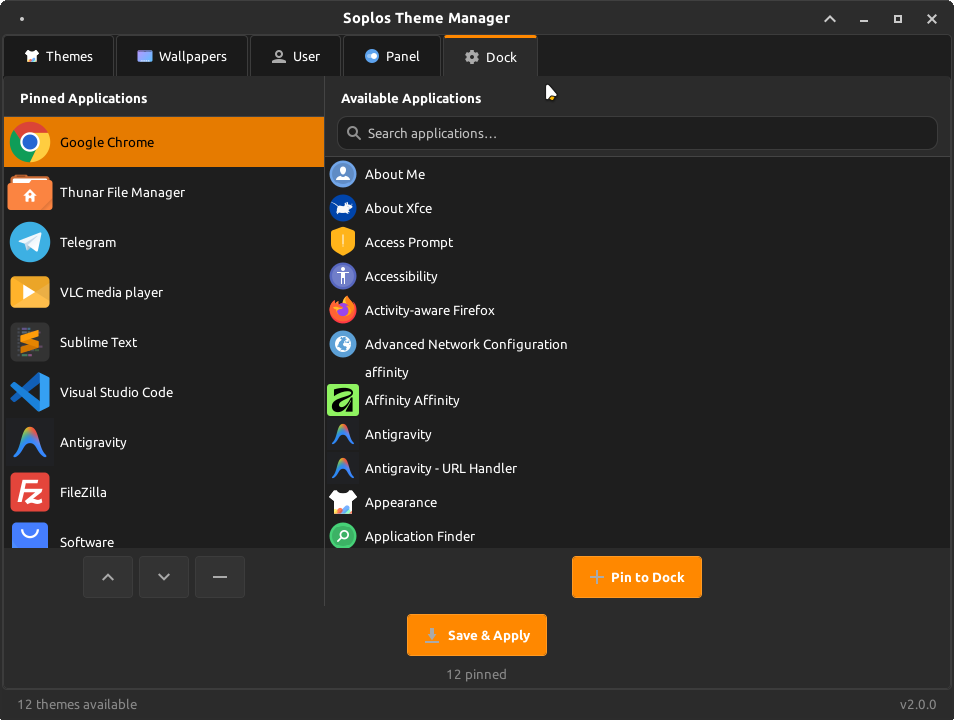Viewport: 954px width, 720px height.
Task: Click Save & Apply
Action: point(477,635)
